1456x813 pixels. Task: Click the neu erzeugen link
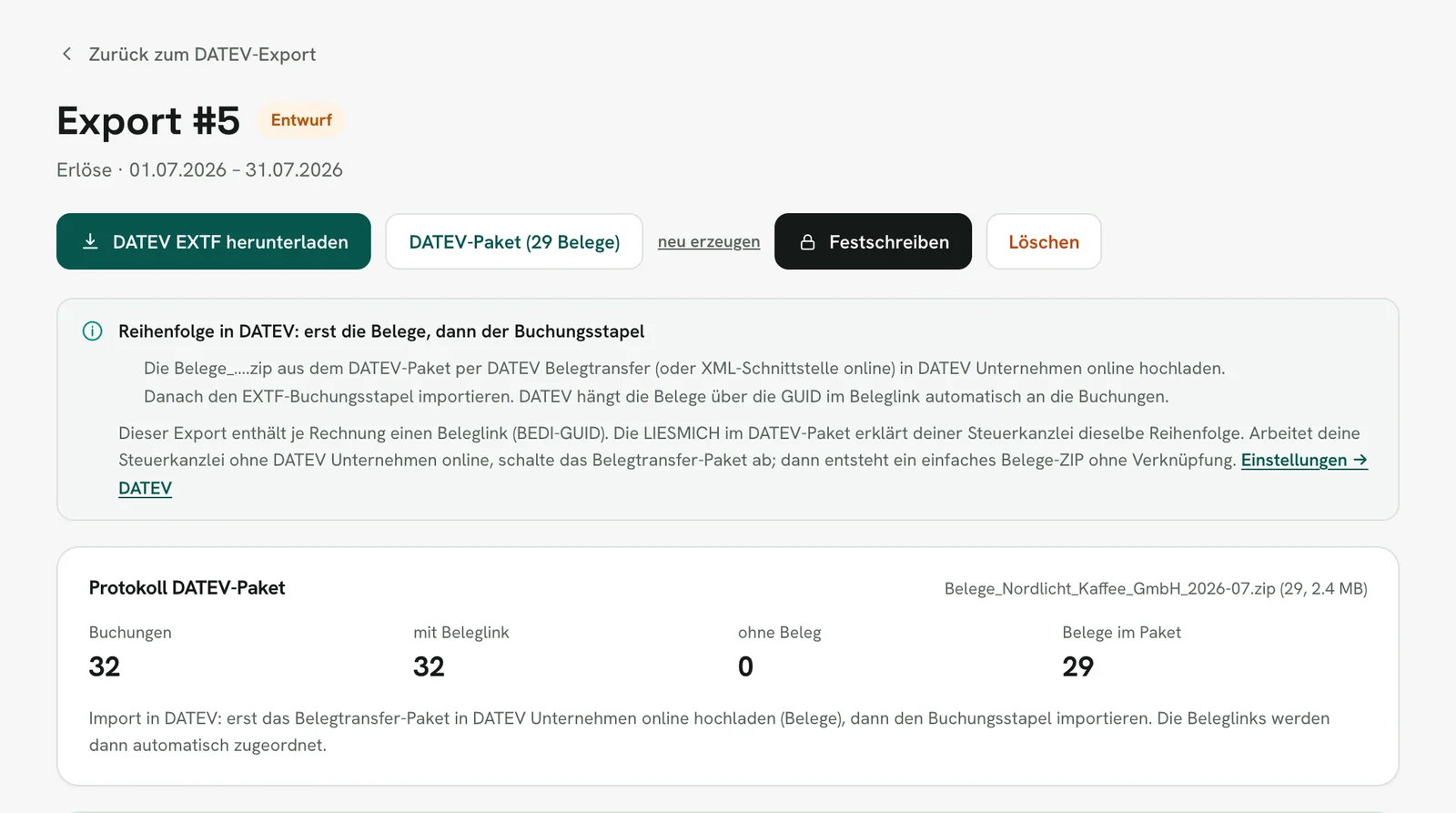709,241
